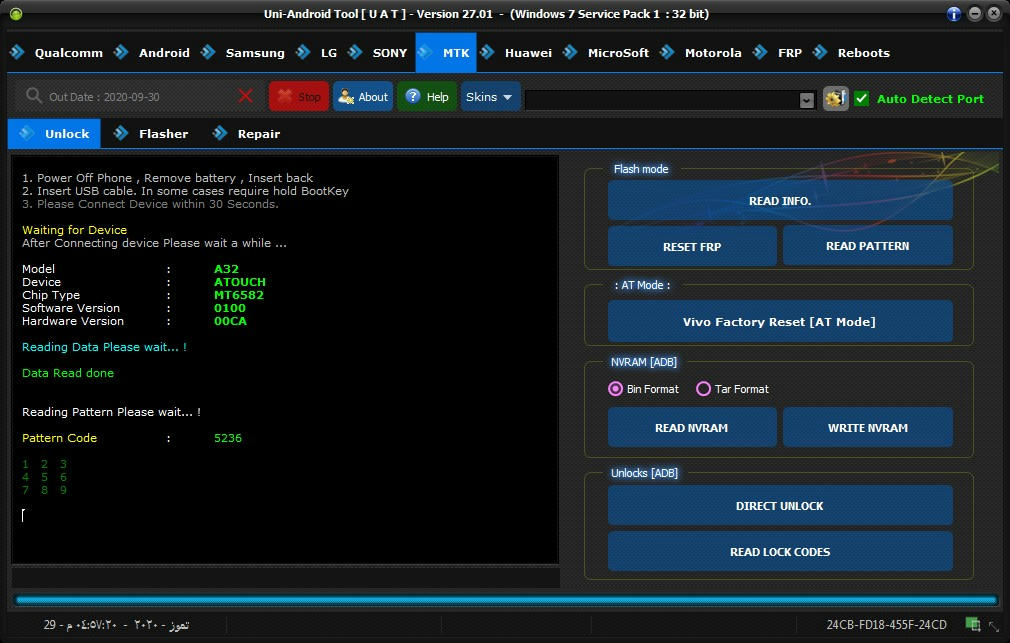Switch to the MicroSoft tab
1010x643 pixels.
click(607, 53)
